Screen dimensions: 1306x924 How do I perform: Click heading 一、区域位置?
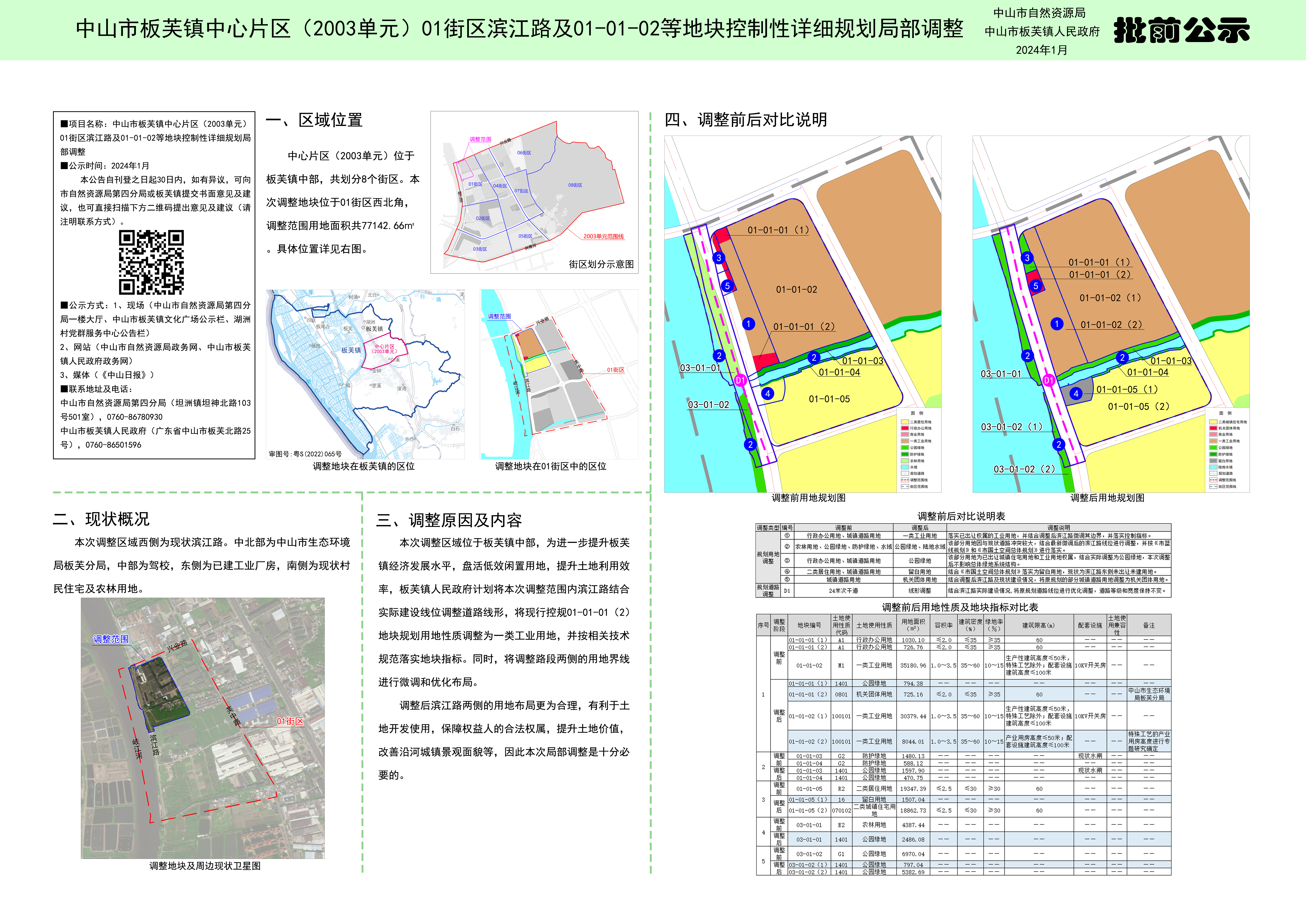click(314, 120)
